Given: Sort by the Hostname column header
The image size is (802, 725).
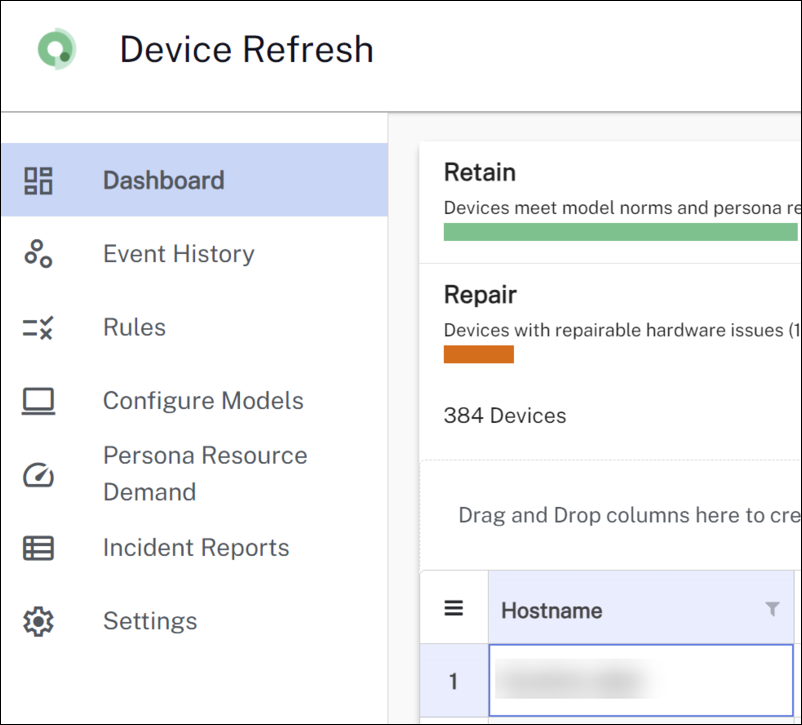Looking at the screenshot, I should [x=552, y=610].
